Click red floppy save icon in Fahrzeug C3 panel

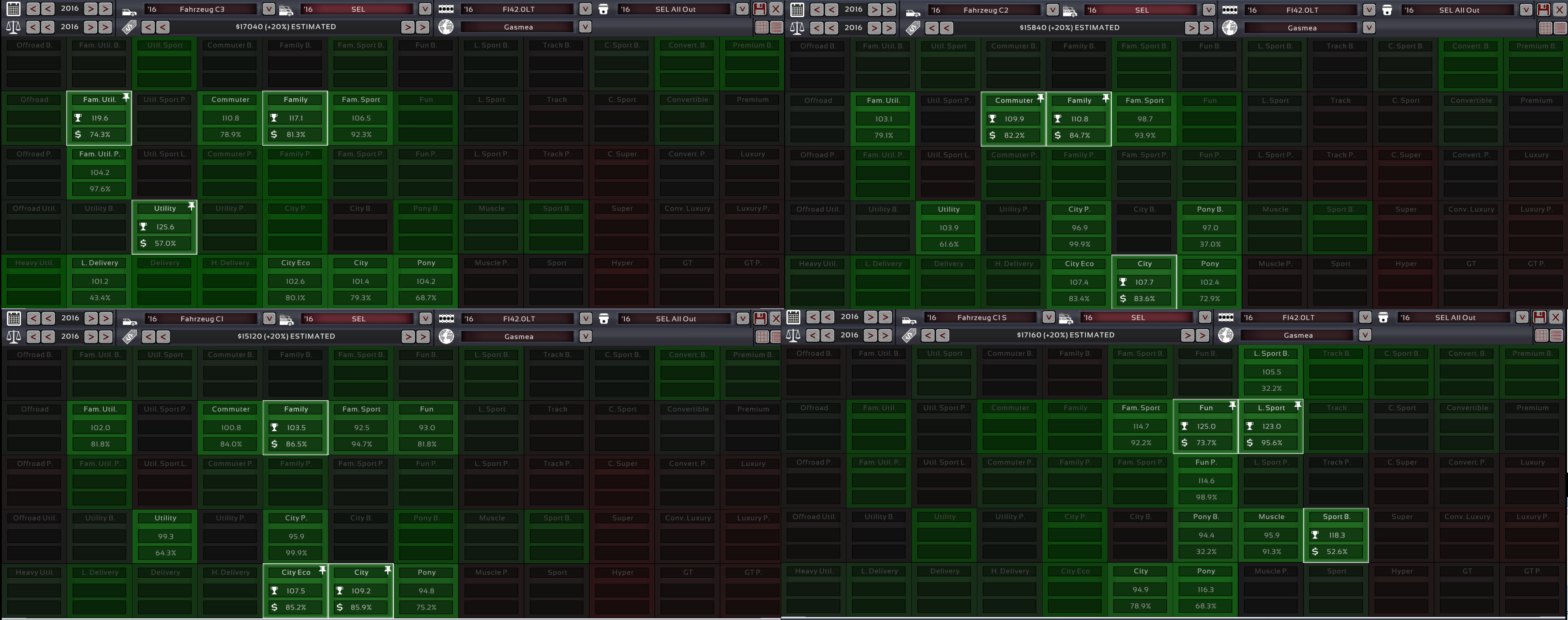759,9
